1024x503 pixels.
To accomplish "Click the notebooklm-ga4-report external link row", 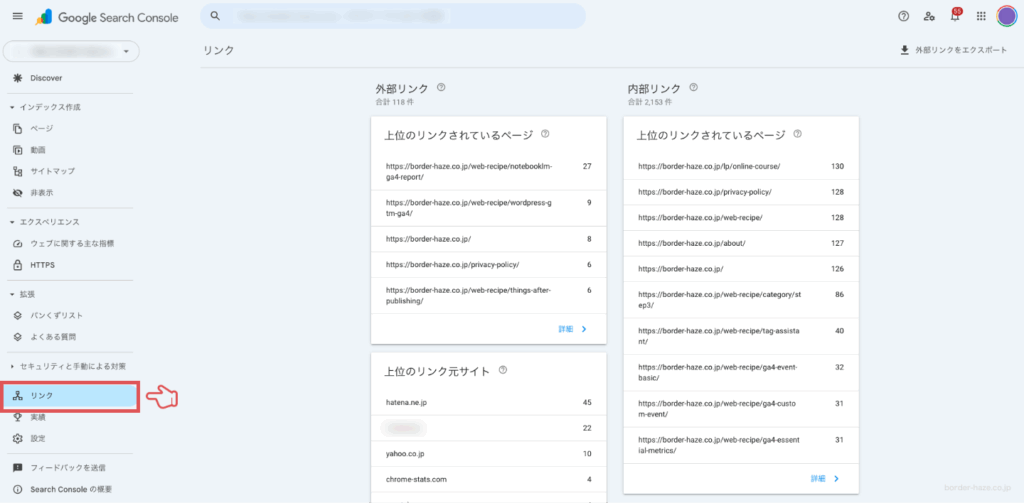I will coord(488,172).
